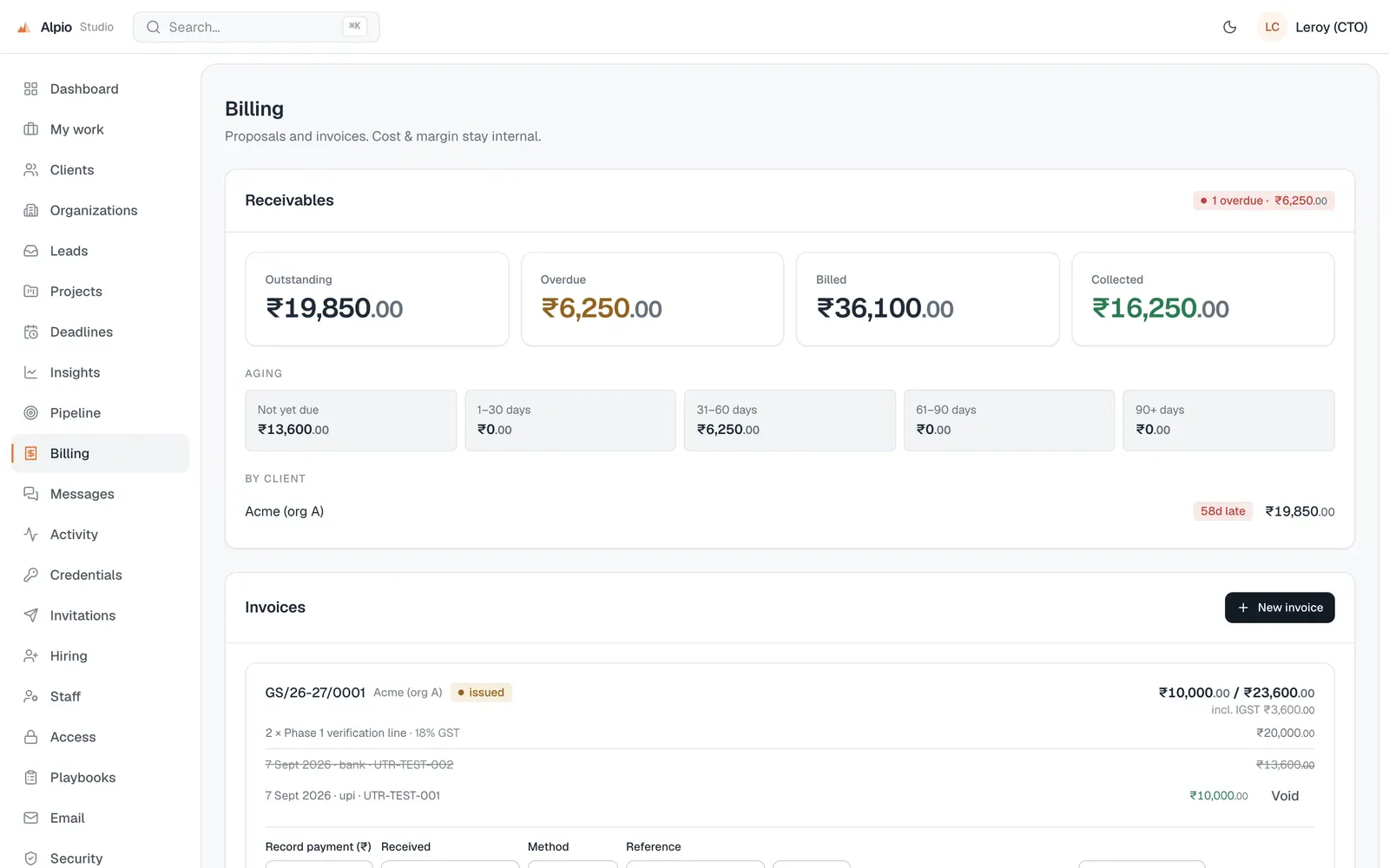Open My work via its briefcase icon

(x=31, y=129)
